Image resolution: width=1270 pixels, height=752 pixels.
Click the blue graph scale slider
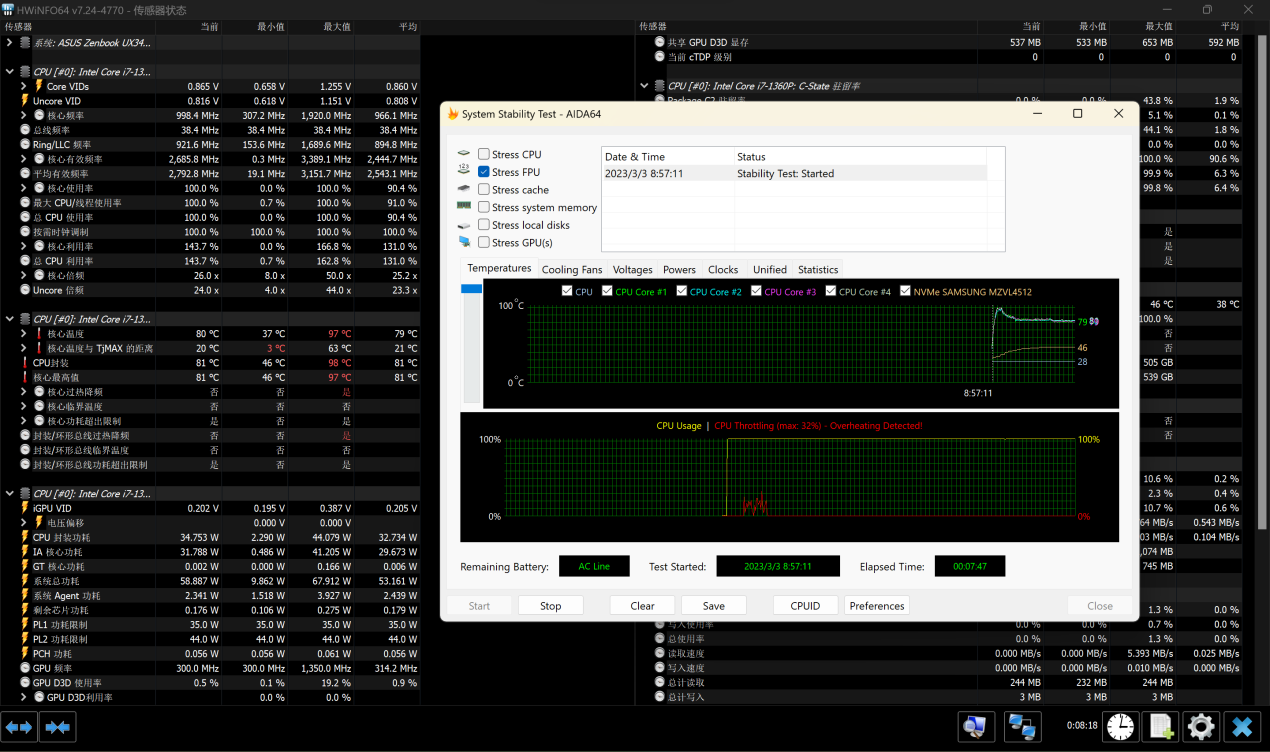(x=471, y=289)
